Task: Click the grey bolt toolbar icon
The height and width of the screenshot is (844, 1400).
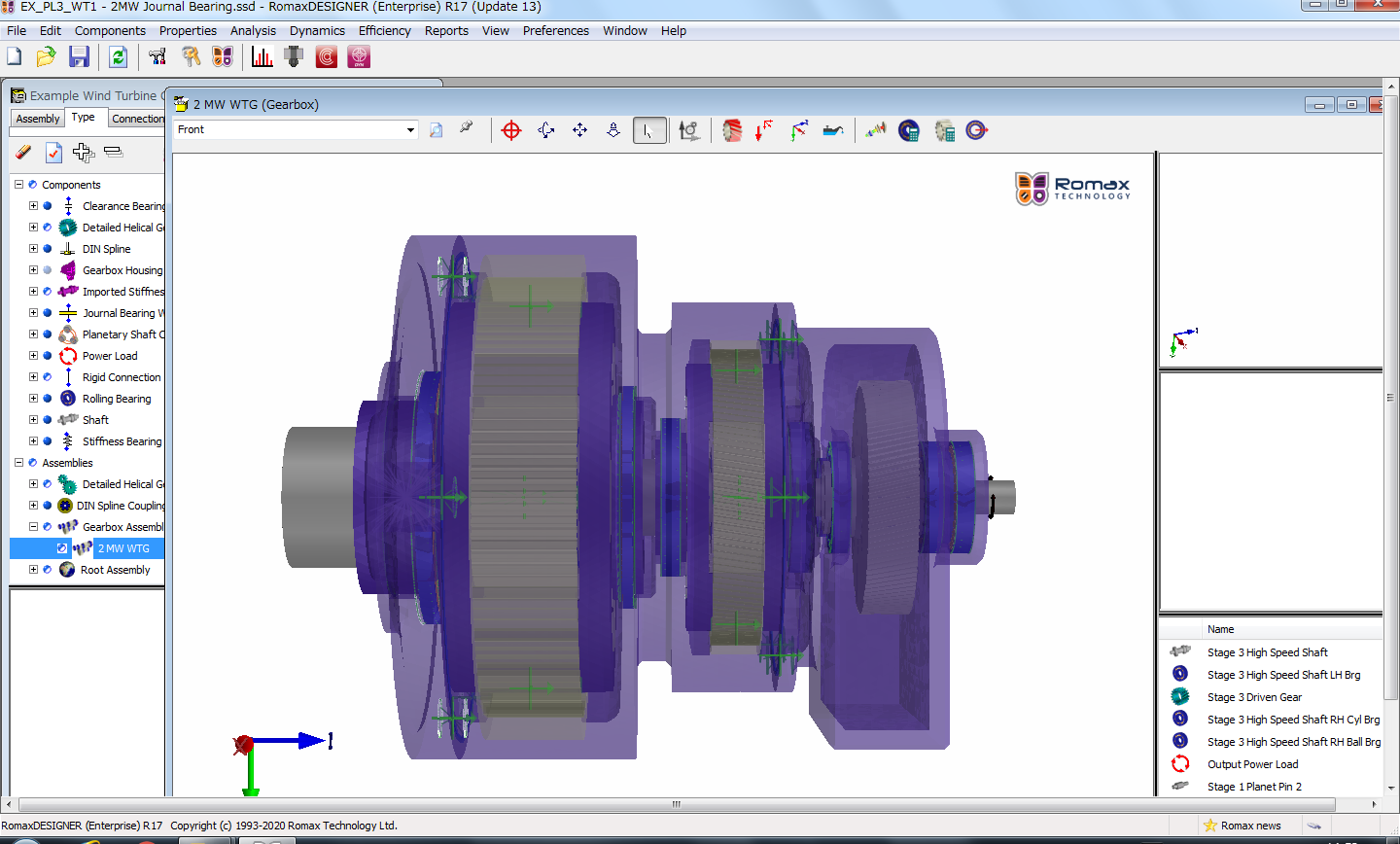Action: (294, 57)
